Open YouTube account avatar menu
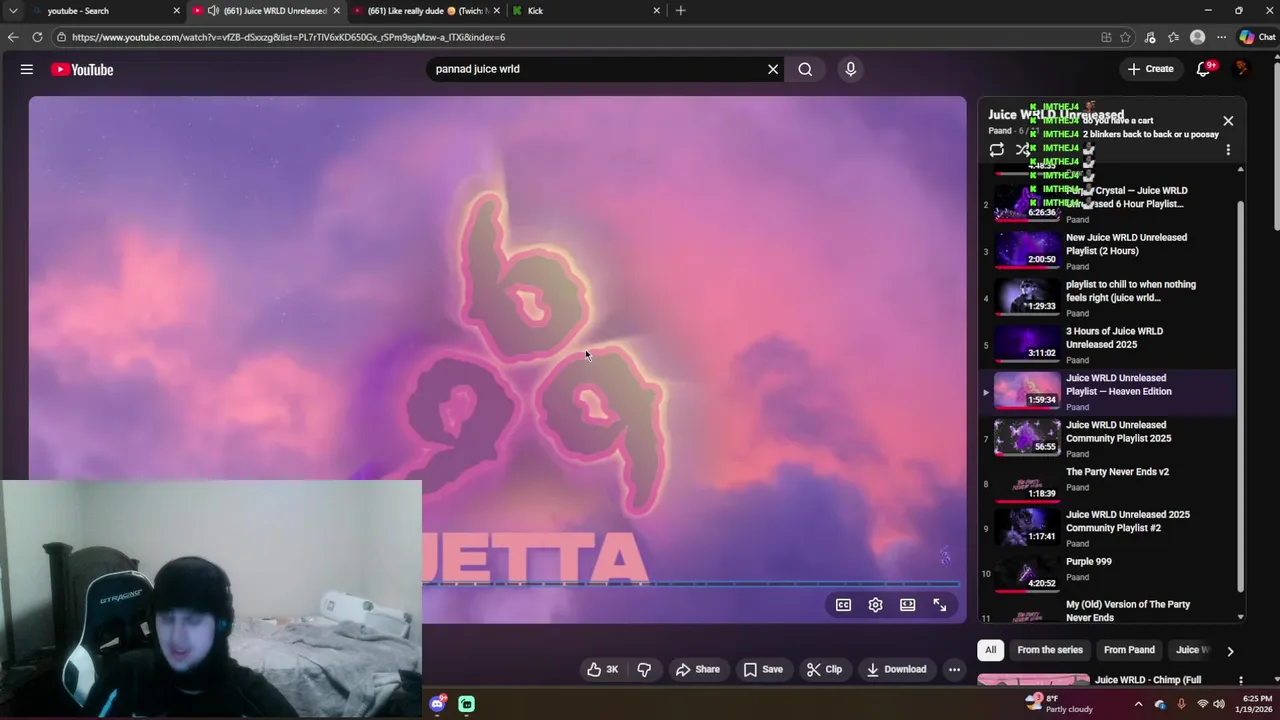Screen dimensions: 1280x720 click(x=1241, y=69)
